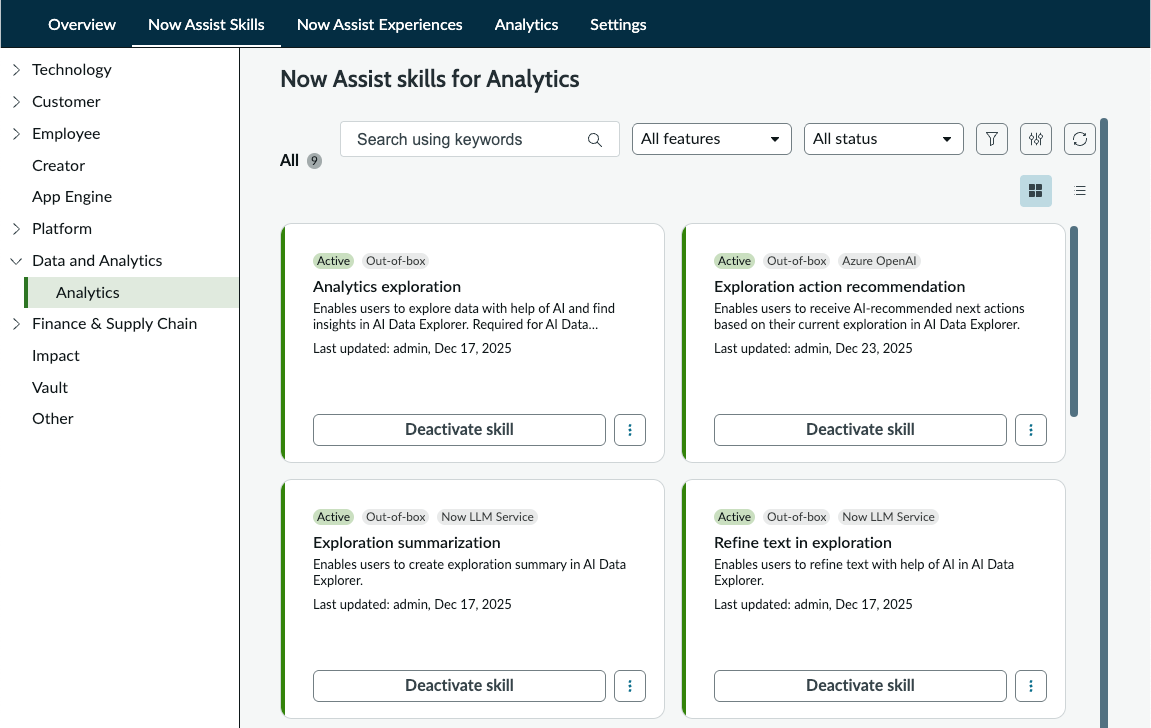The width and height of the screenshot is (1151, 728).
Task: Open the Now Assist Experiences tab
Action: point(380,24)
